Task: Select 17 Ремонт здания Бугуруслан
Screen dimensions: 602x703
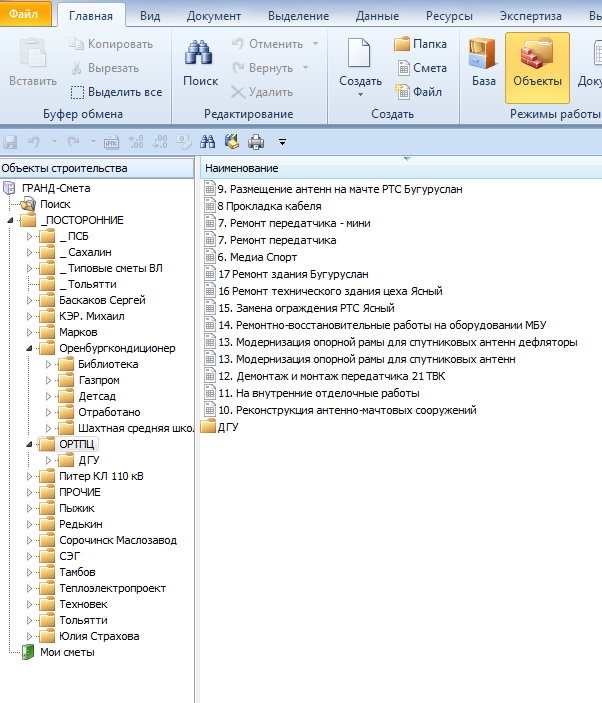Action: pyautogui.click(x=293, y=274)
